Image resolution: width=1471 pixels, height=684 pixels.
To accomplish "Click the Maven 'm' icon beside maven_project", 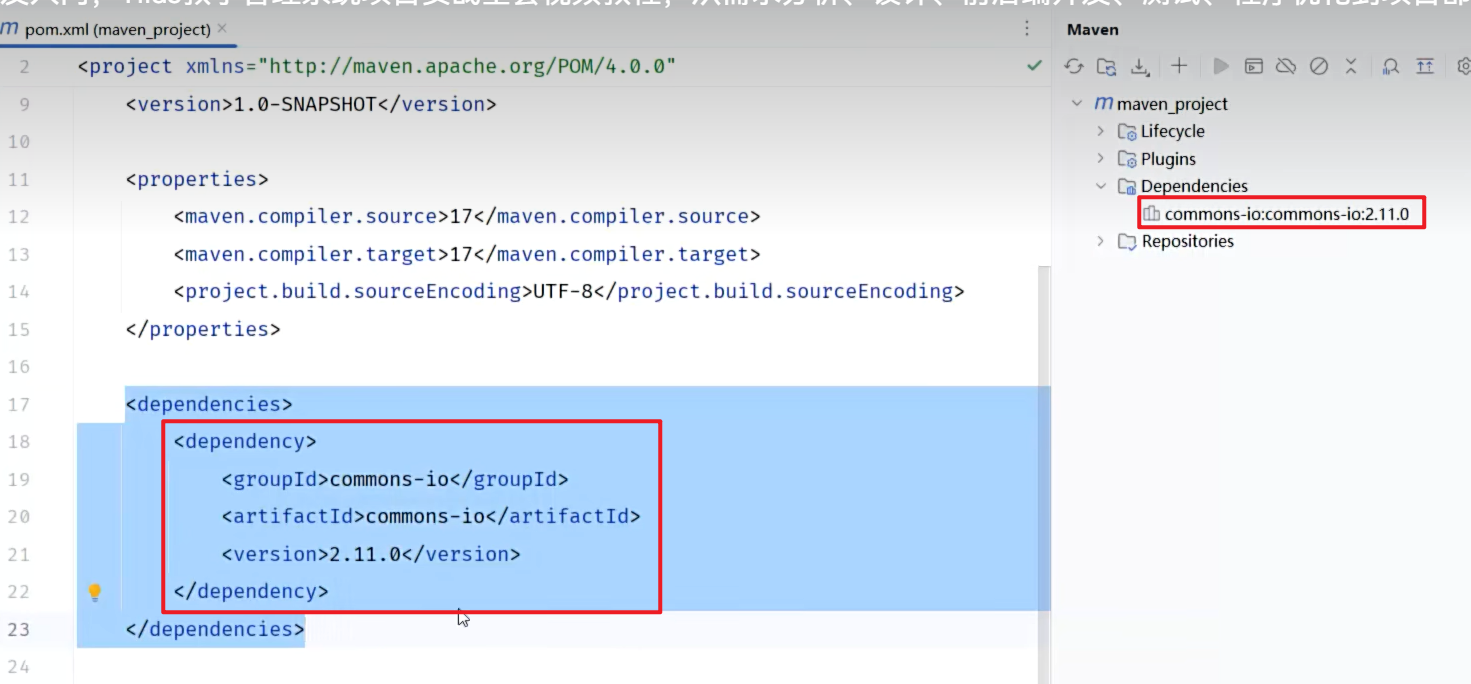I will [x=1104, y=103].
